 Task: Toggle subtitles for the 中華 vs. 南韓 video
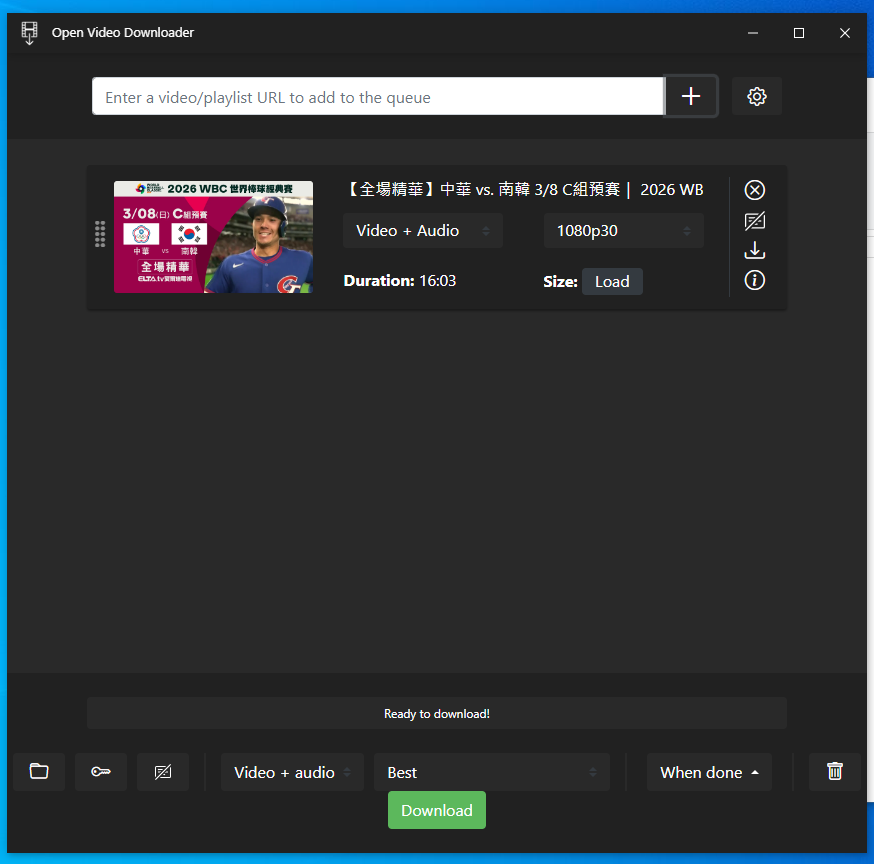pyautogui.click(x=754, y=220)
